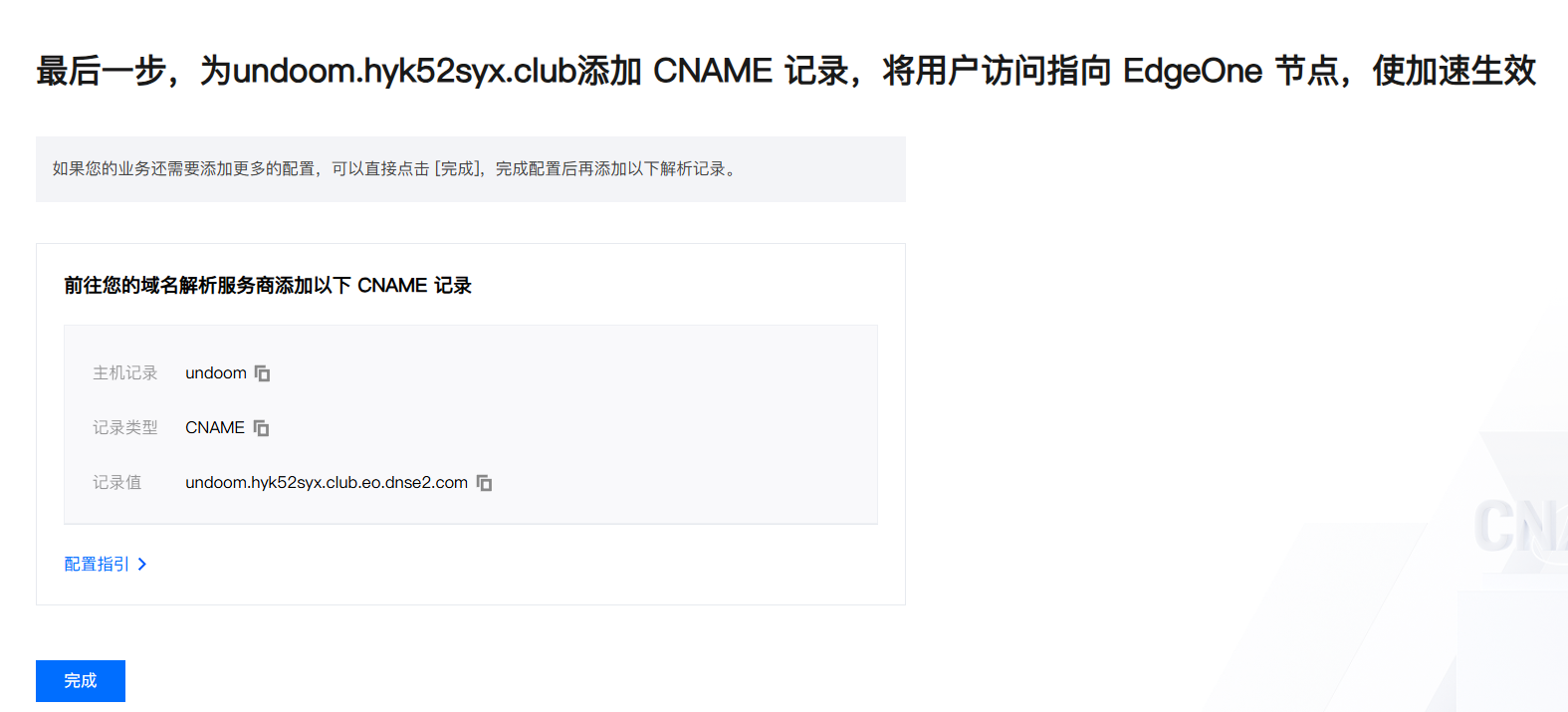
Task: Select the undoom host record text
Action: (x=216, y=373)
